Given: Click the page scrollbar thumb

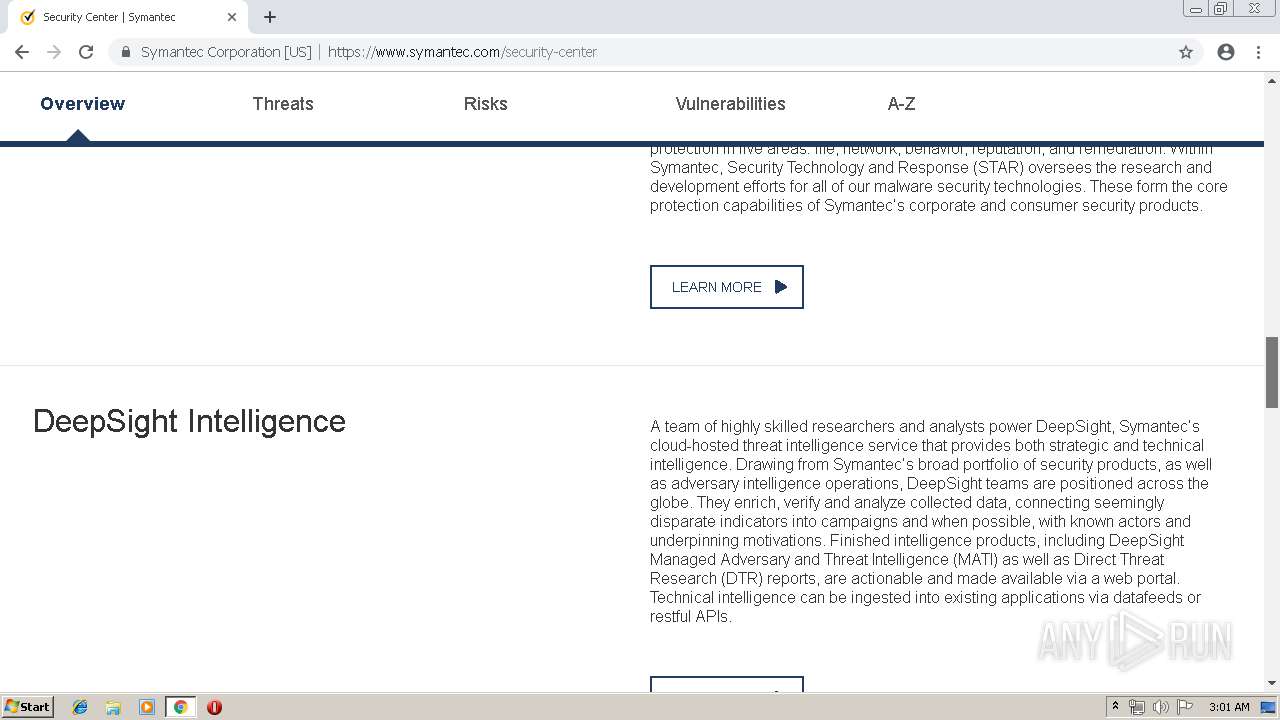Looking at the screenshot, I should [1272, 372].
